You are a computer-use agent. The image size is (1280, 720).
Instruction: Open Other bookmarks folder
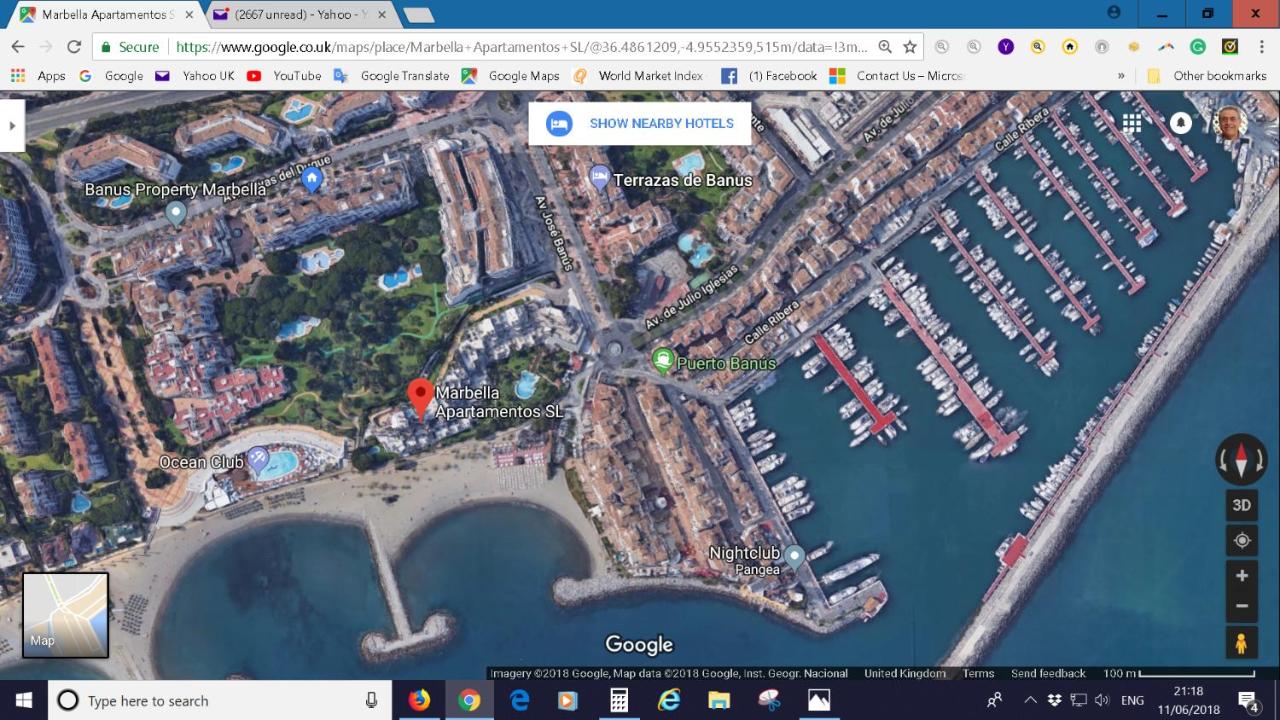tap(1207, 76)
